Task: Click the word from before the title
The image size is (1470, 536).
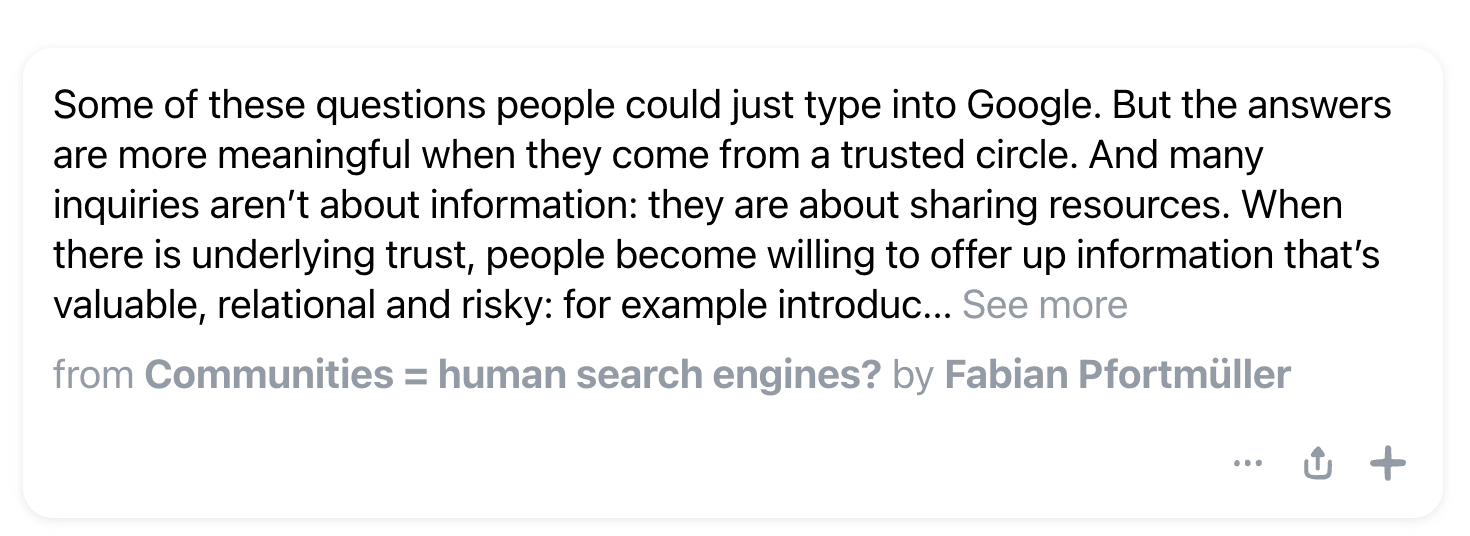Action: tap(94, 375)
